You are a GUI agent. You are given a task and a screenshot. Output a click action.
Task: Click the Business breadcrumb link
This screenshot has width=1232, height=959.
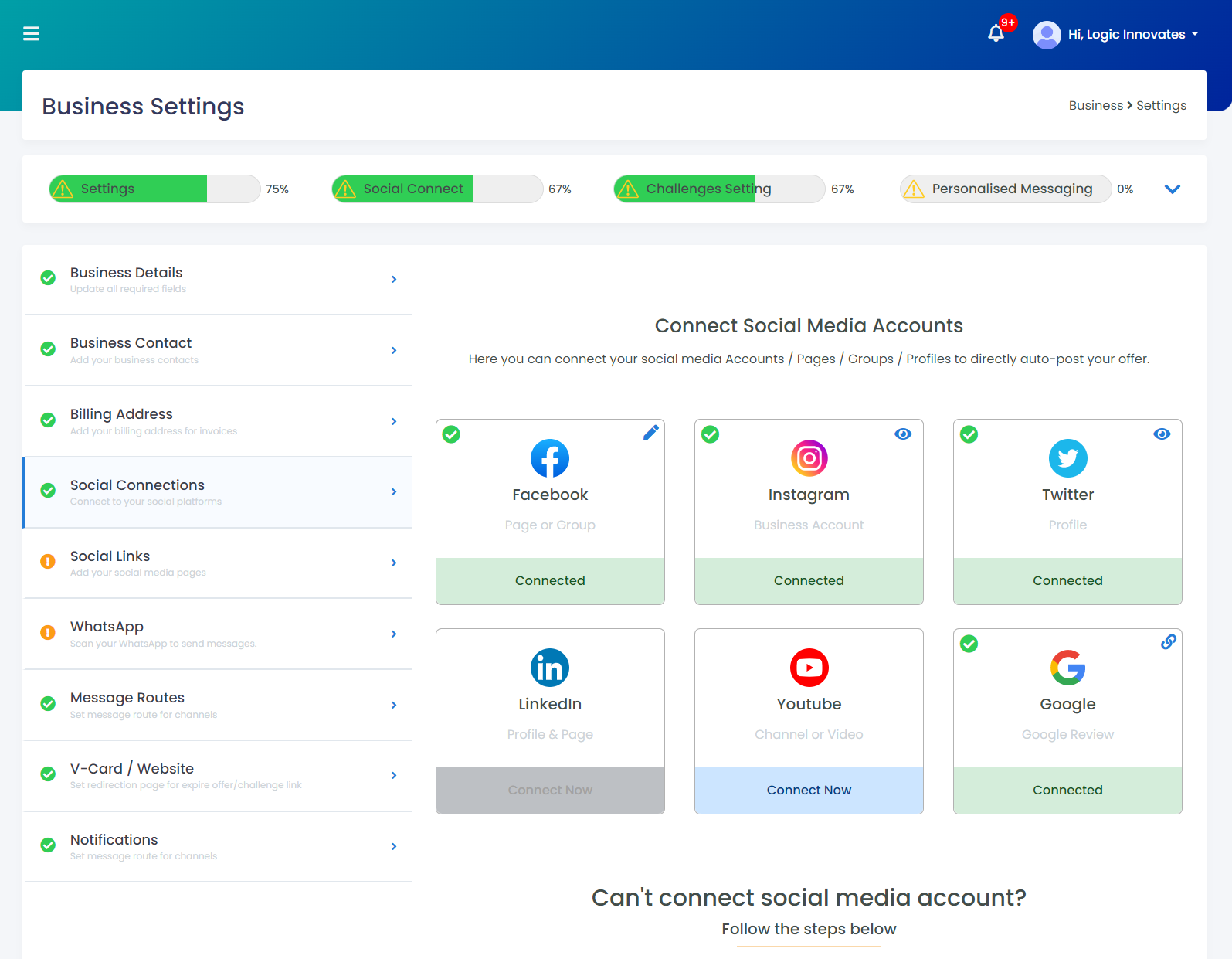click(1095, 105)
